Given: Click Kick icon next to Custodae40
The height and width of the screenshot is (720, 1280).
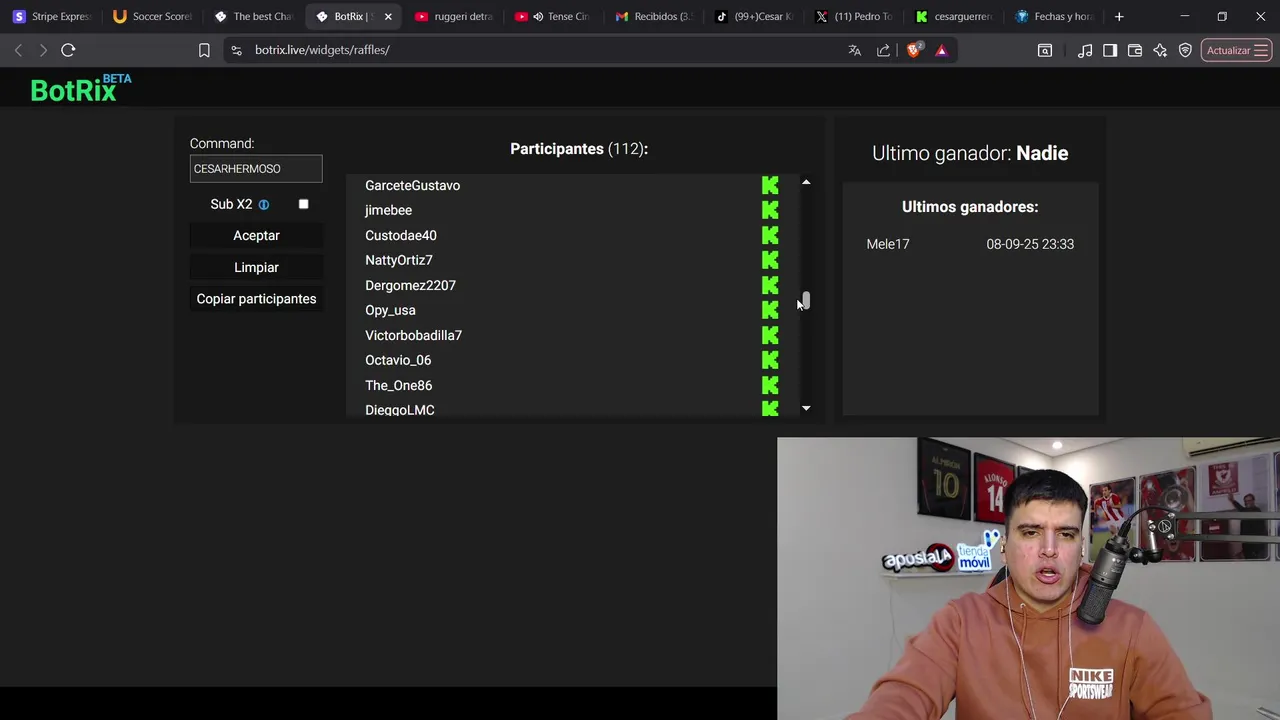Looking at the screenshot, I should pos(770,235).
